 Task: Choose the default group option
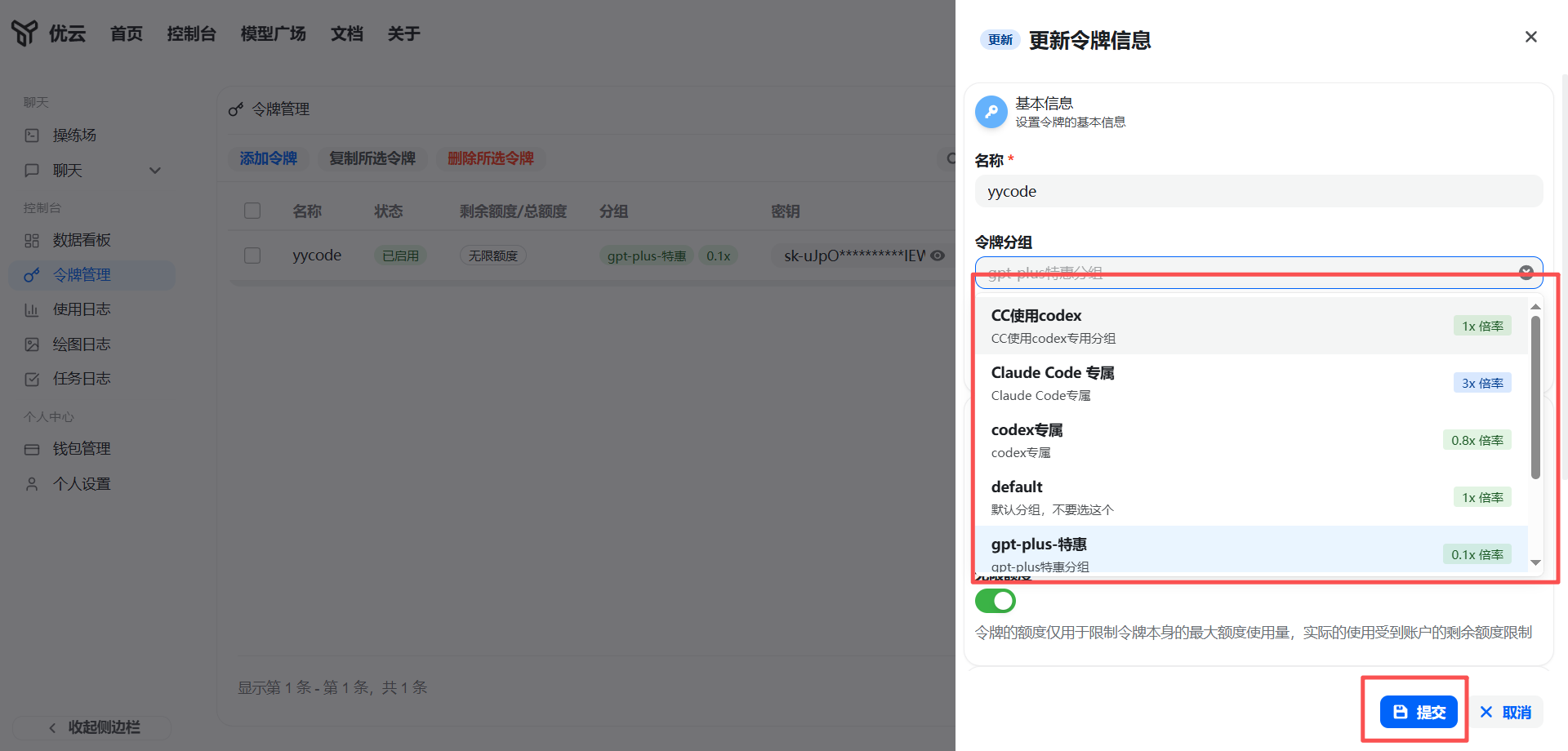[1251, 497]
